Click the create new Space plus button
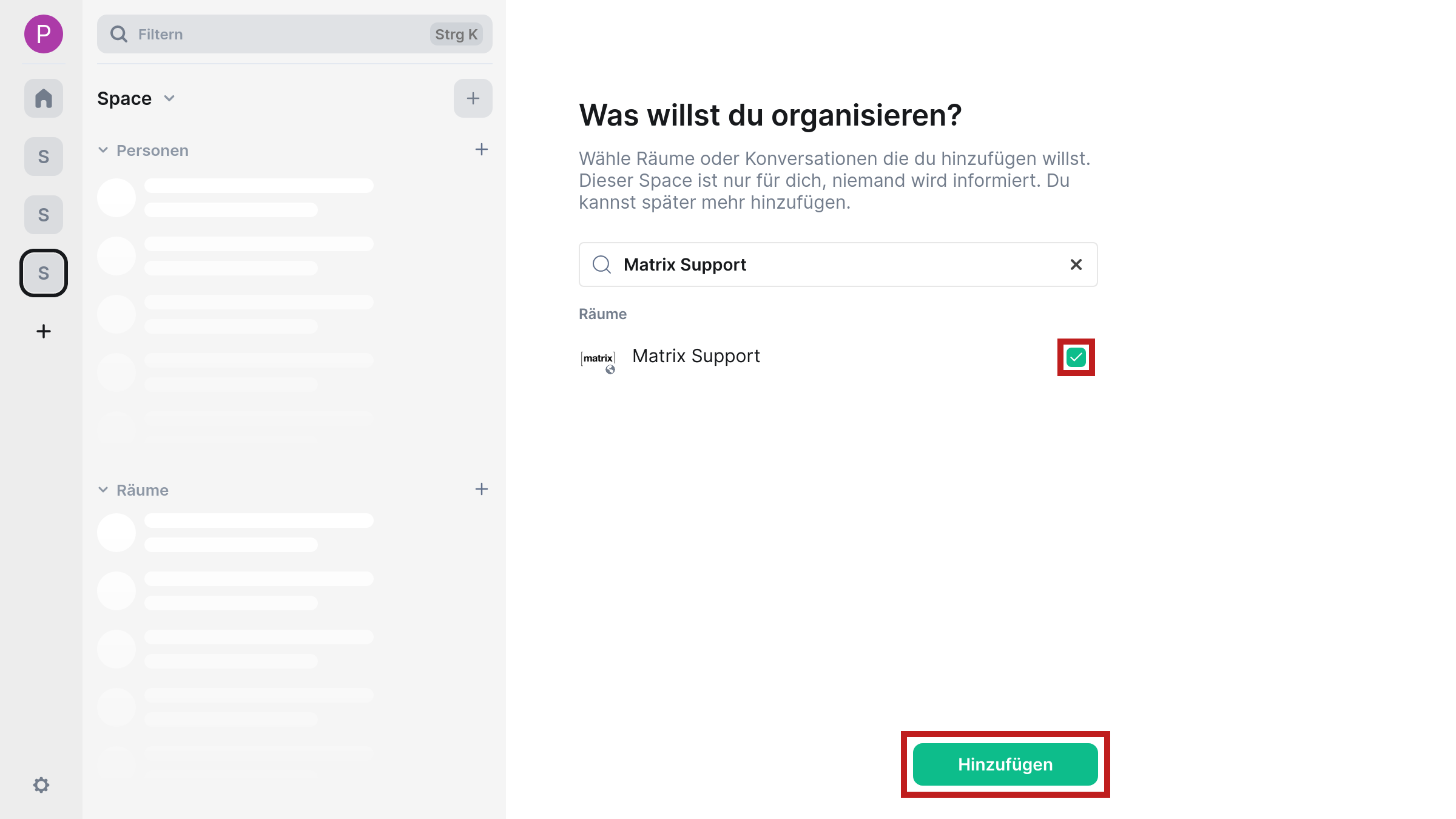Image resolution: width=1456 pixels, height=819 pixels. pos(44,331)
